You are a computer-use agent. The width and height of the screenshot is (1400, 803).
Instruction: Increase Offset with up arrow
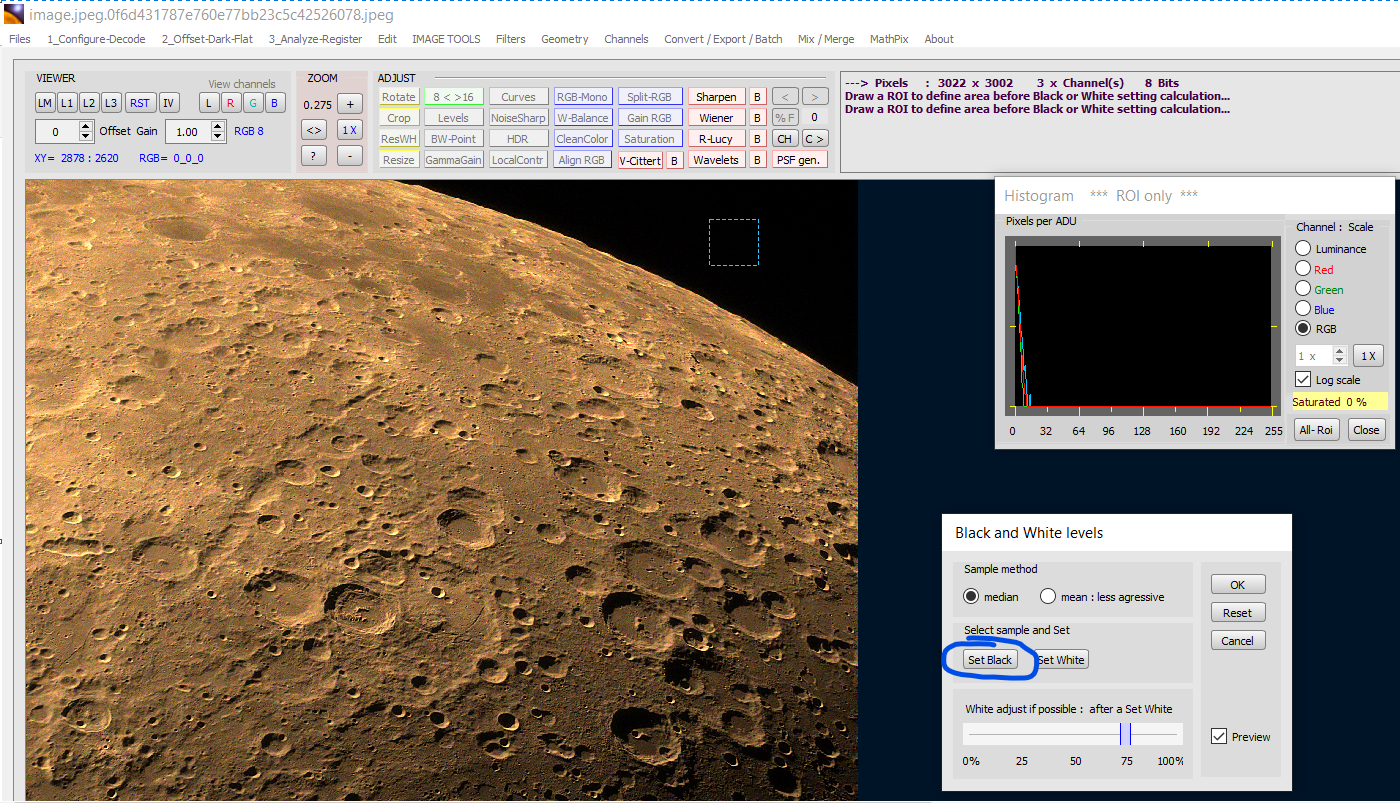tap(86, 126)
